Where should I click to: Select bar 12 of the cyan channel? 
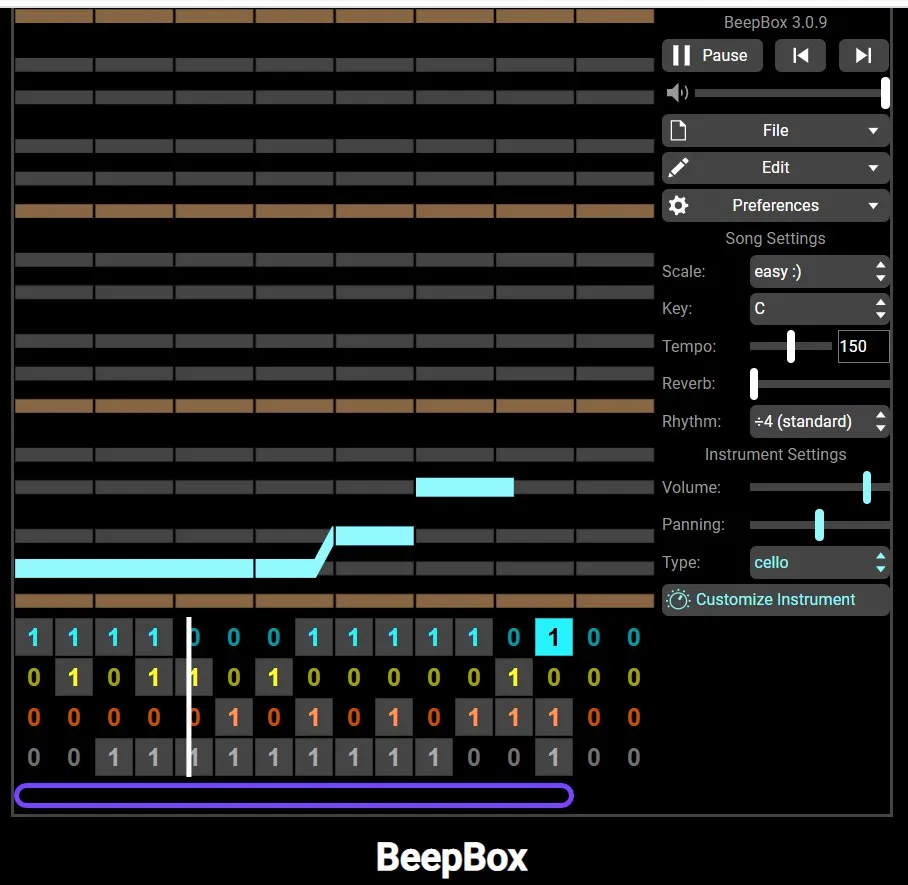click(x=474, y=637)
